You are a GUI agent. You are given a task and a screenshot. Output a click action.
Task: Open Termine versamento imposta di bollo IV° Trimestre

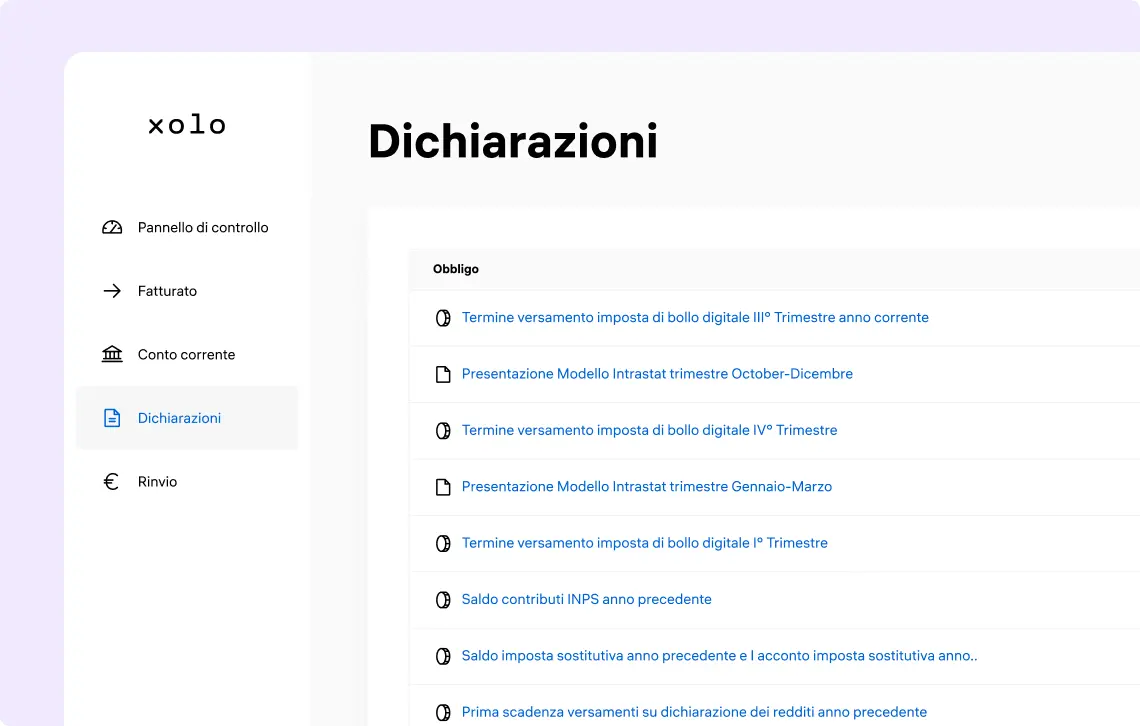click(649, 430)
